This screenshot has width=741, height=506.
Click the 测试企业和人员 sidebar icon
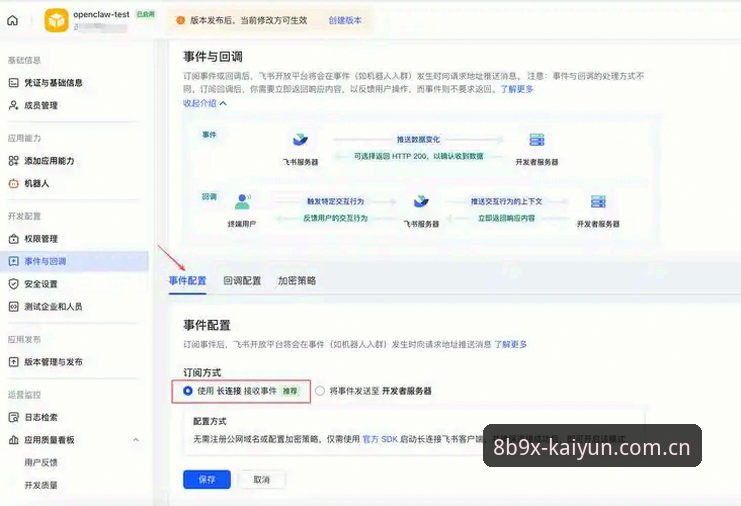tap(14, 307)
